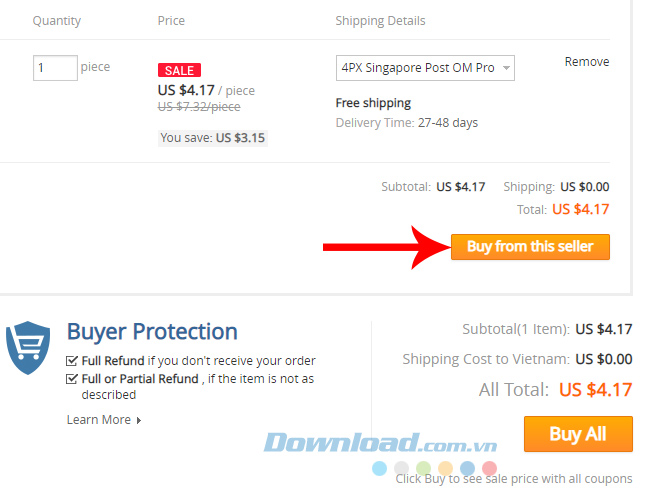The height and width of the screenshot is (496, 646).
Task: Click the Buyer Protection shield cart icon
Action: coord(28,347)
